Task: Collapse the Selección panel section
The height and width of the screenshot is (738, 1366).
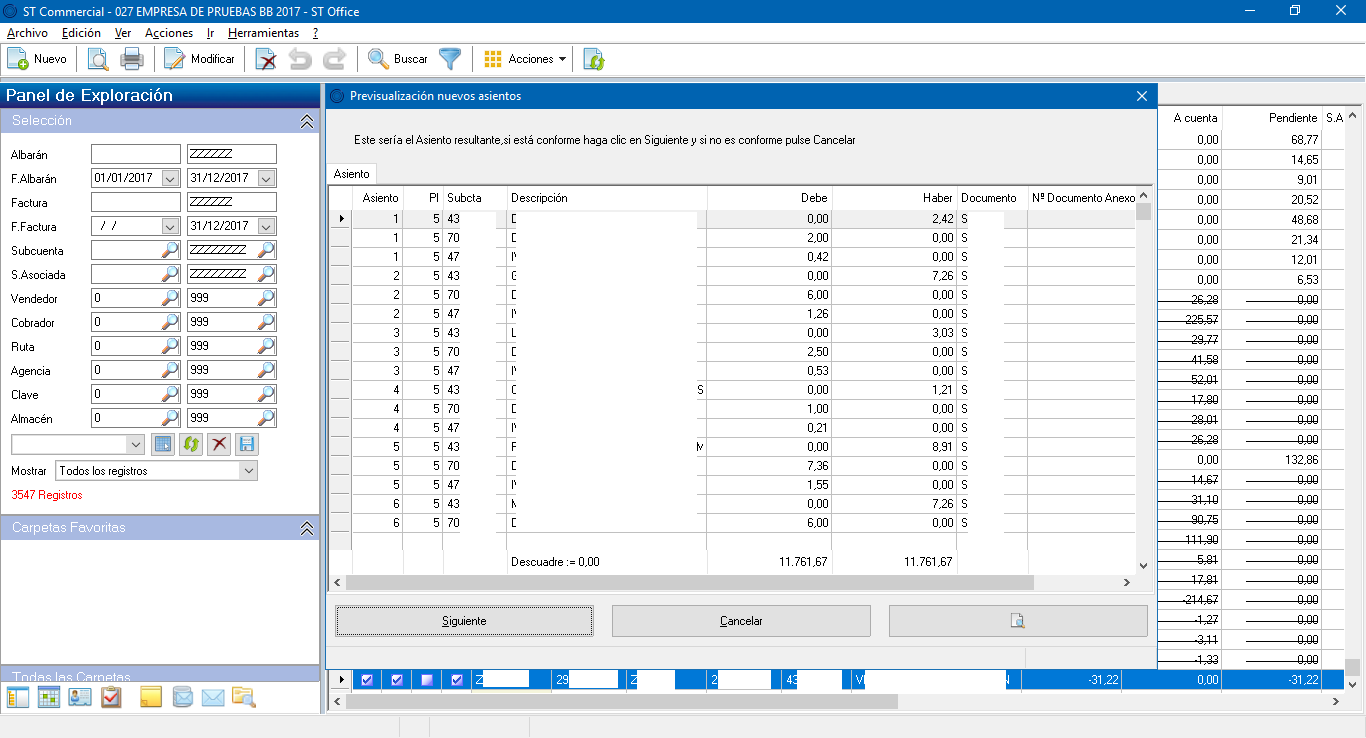Action: pyautogui.click(x=307, y=121)
